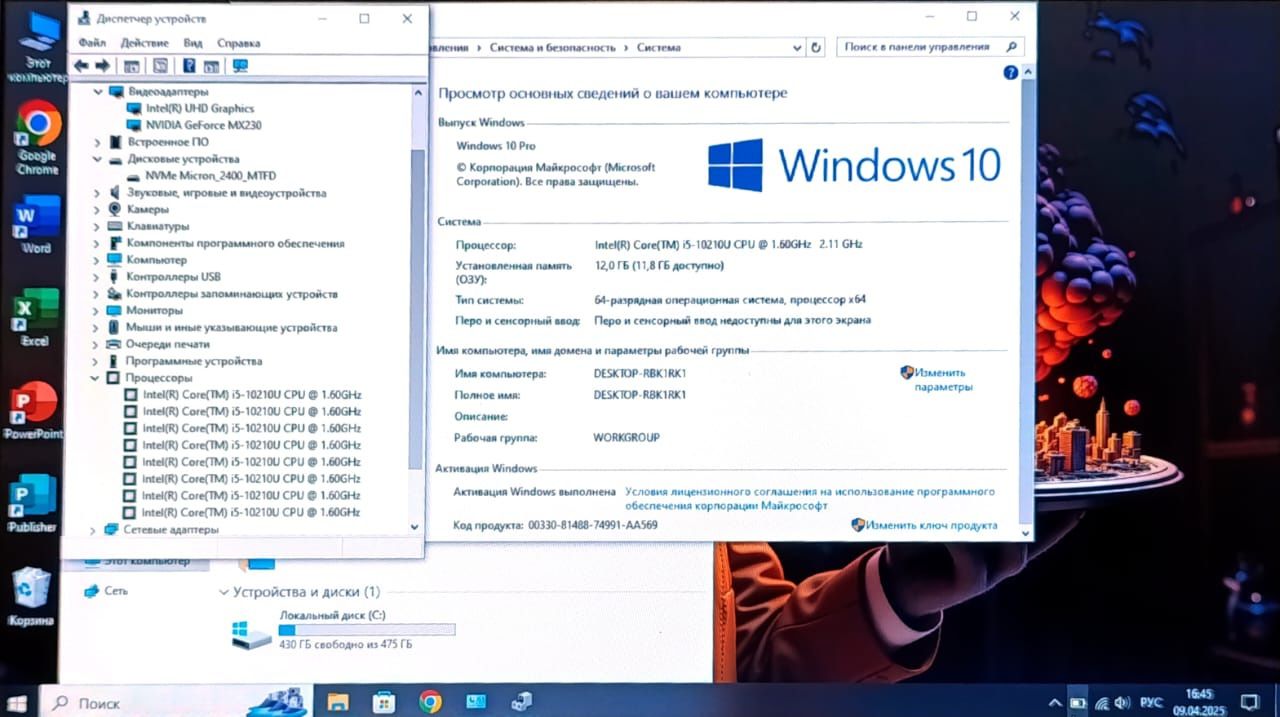Open File Explorer from the taskbar
This screenshot has height=717, width=1280.
click(338, 702)
